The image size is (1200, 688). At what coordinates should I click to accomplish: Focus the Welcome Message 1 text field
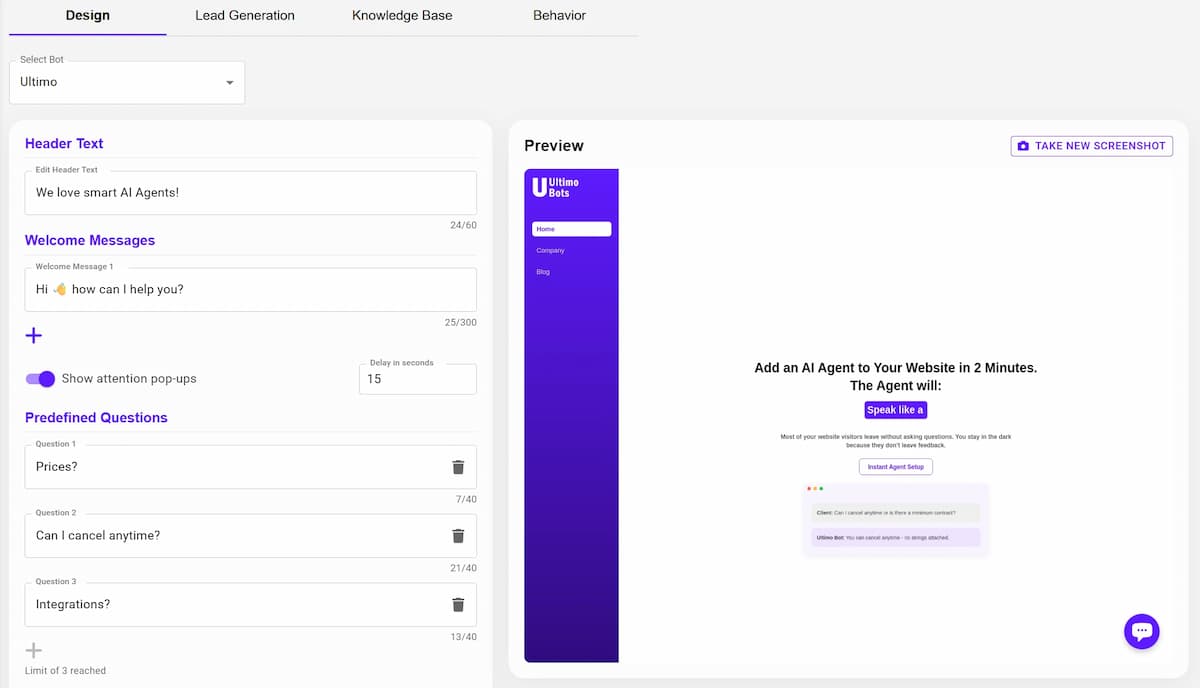coord(250,290)
